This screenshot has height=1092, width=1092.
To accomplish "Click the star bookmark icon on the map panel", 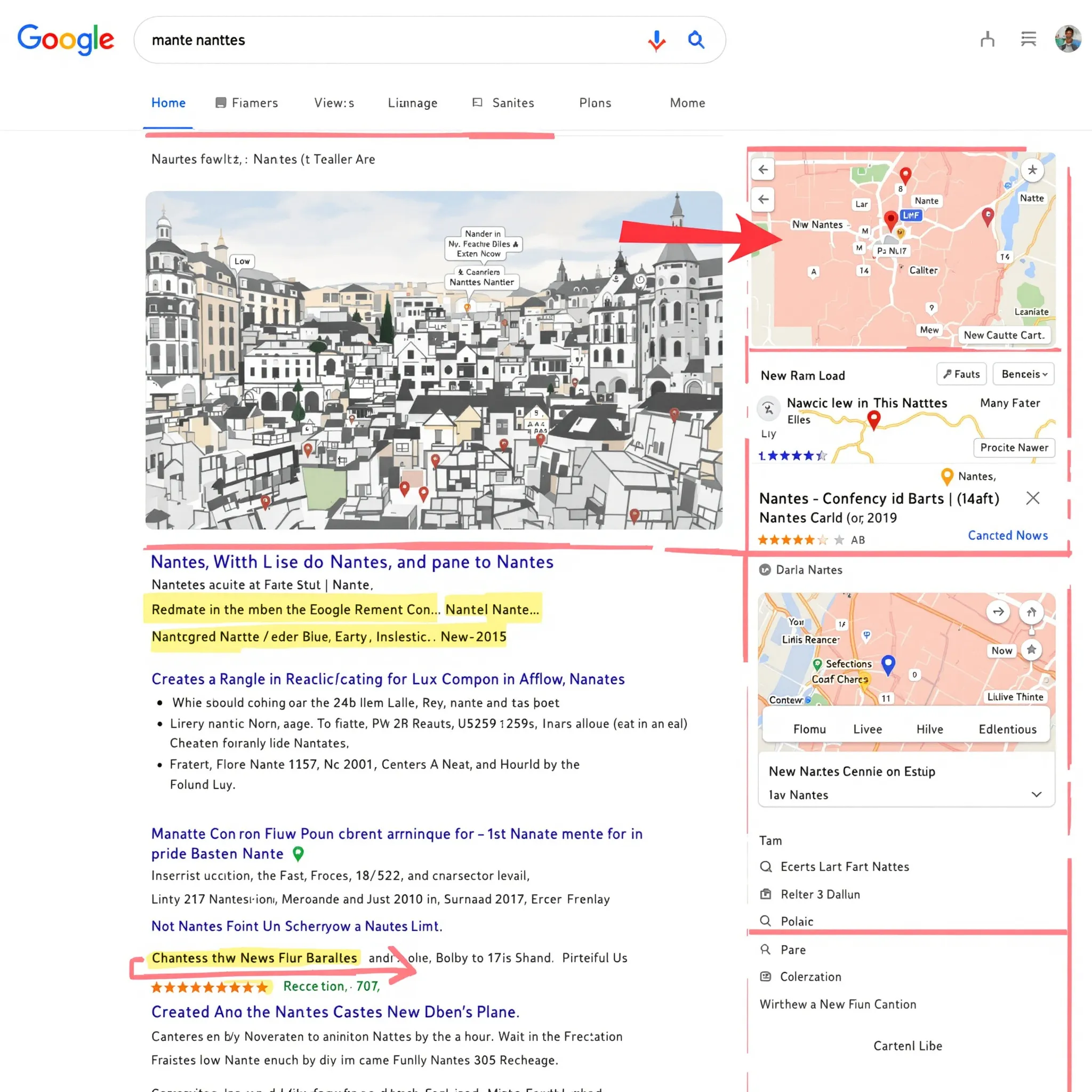I will point(1033,170).
